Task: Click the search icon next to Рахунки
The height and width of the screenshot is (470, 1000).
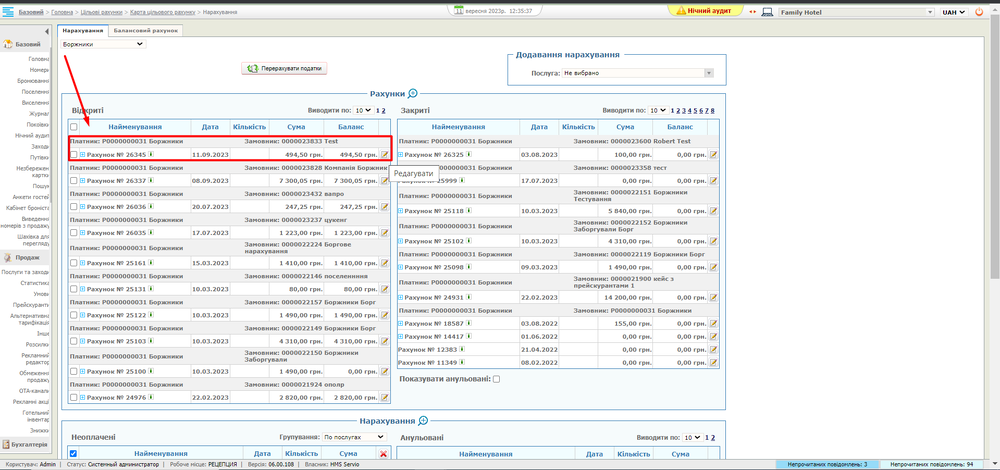Action: pos(413,94)
